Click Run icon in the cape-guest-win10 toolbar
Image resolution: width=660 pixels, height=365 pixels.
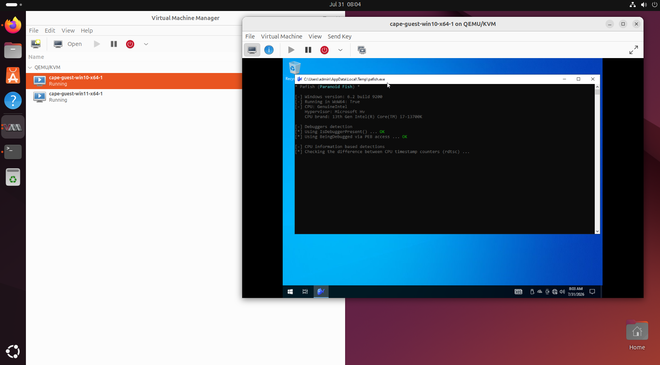[x=291, y=50]
